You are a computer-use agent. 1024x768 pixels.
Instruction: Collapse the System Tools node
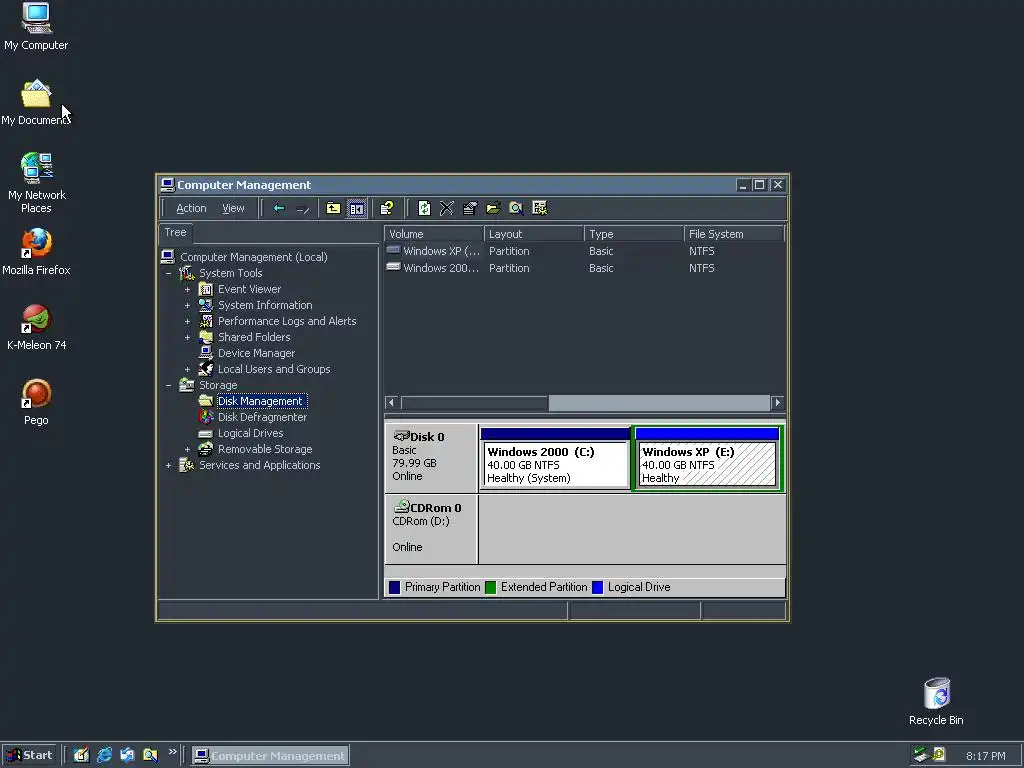click(168, 273)
